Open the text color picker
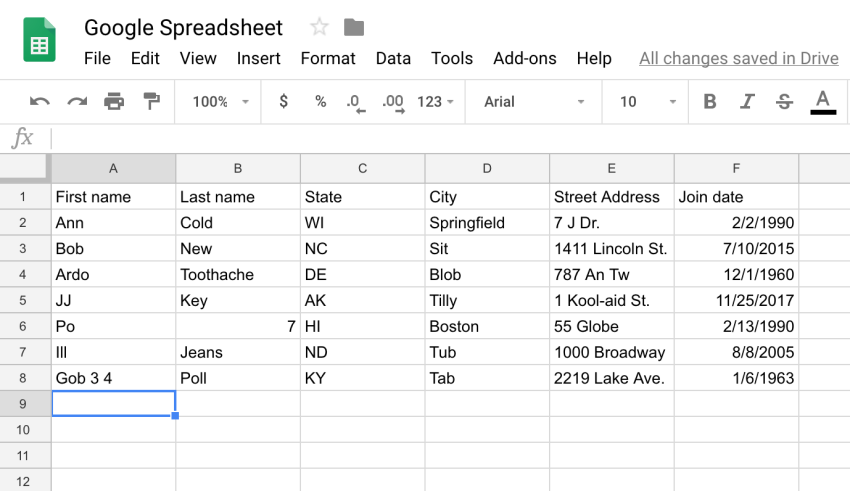This screenshot has width=850, height=491. [x=823, y=101]
